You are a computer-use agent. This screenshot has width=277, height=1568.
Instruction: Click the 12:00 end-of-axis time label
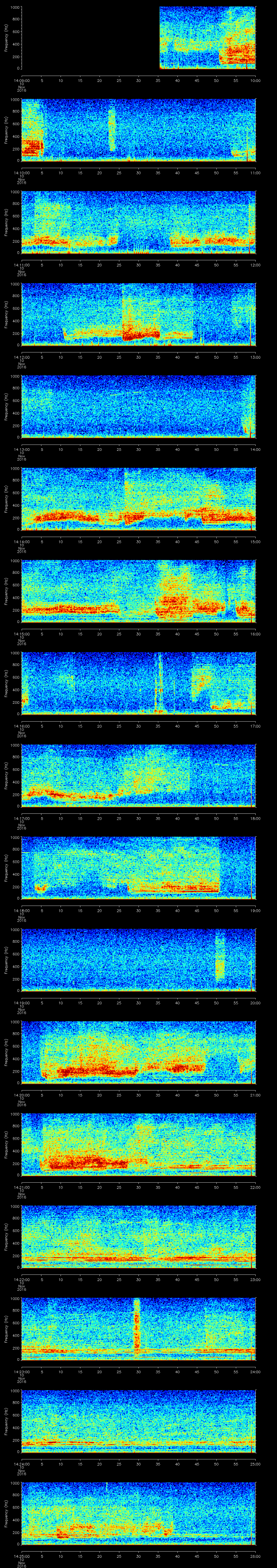(x=256, y=265)
